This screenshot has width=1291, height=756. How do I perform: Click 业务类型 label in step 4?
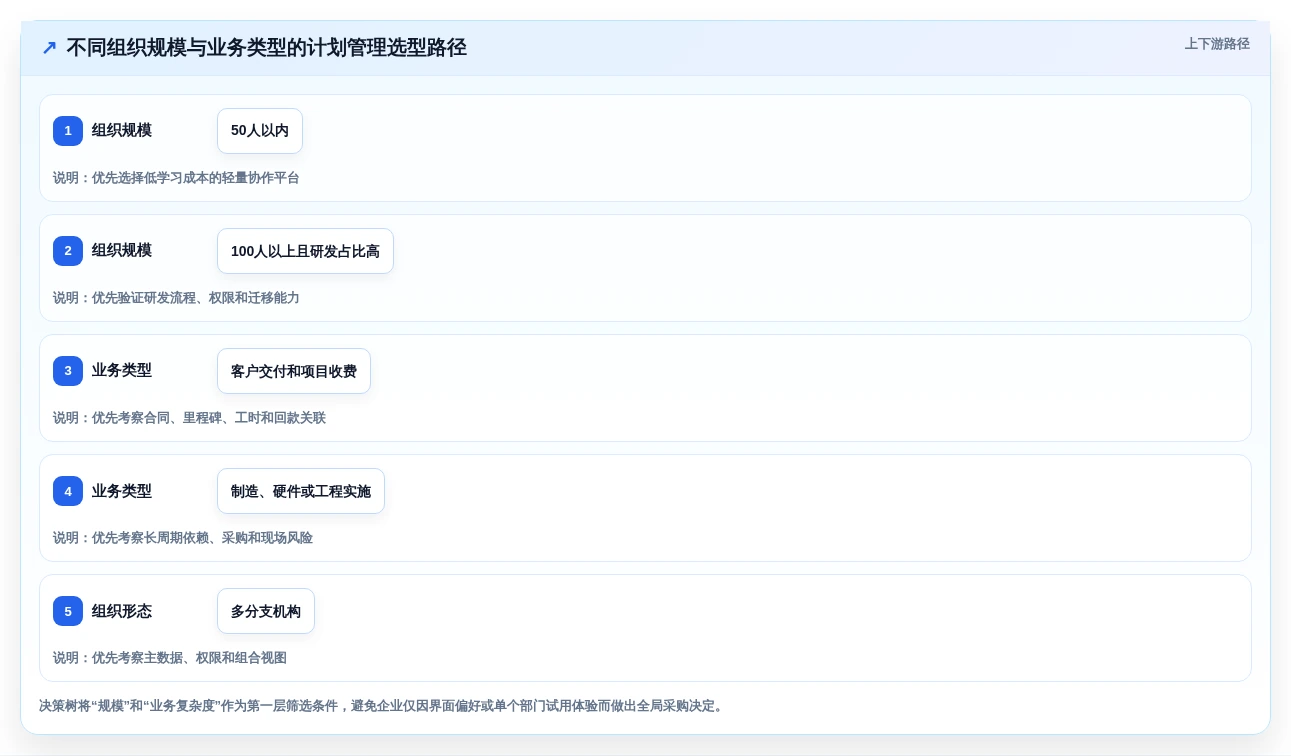pyautogui.click(x=122, y=490)
